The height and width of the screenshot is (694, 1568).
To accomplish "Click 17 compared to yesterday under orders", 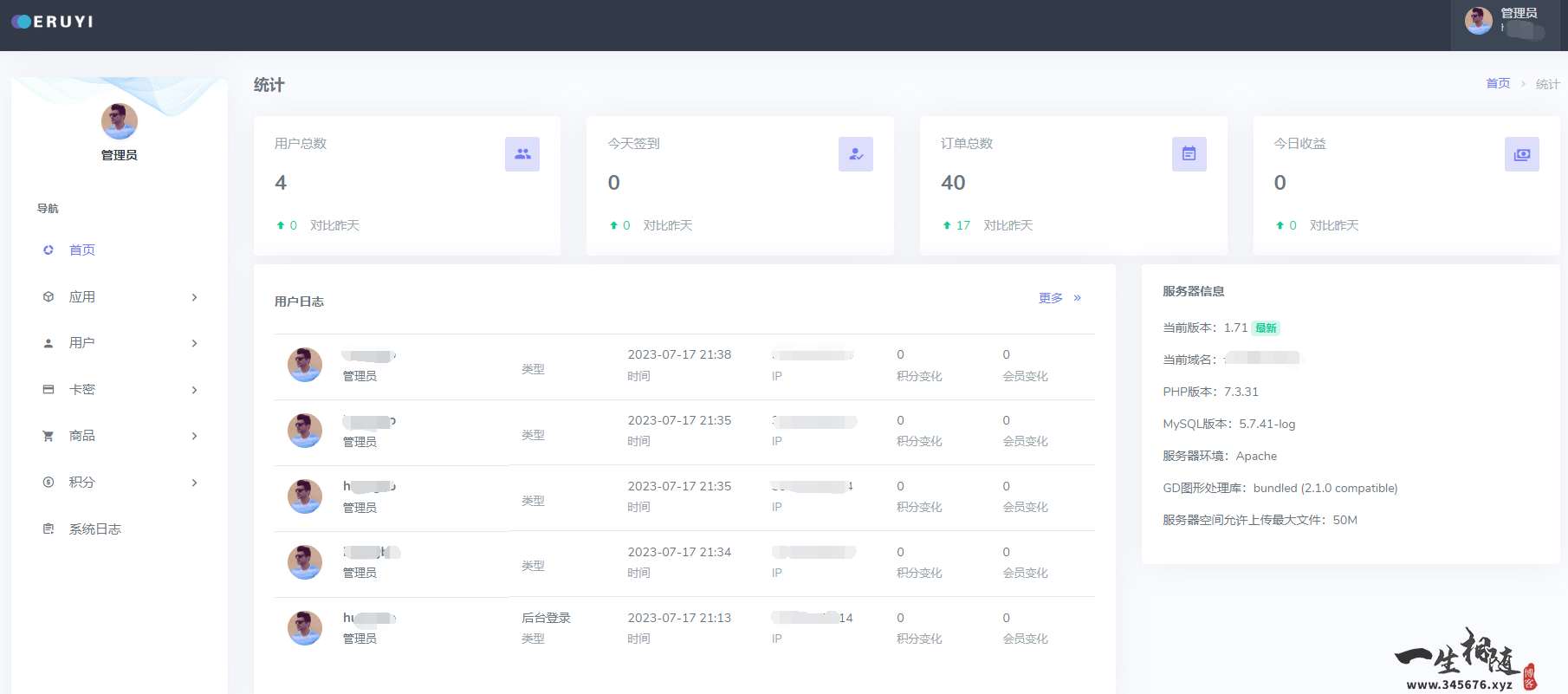I will click(x=962, y=225).
